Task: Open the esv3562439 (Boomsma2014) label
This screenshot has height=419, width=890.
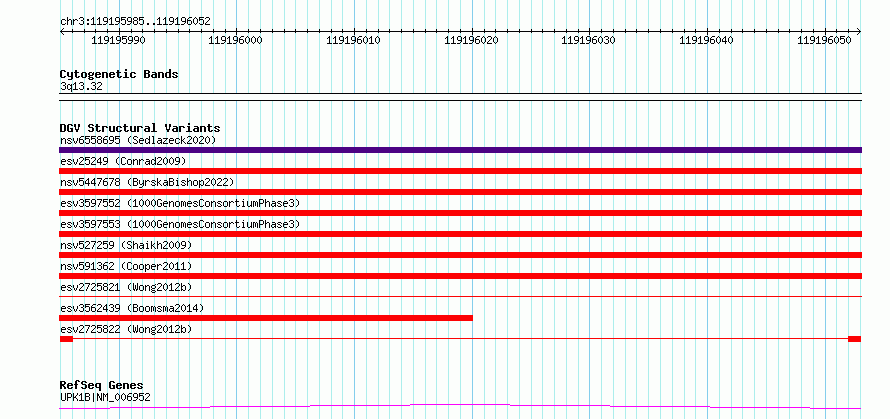Action: pyautogui.click(x=132, y=308)
